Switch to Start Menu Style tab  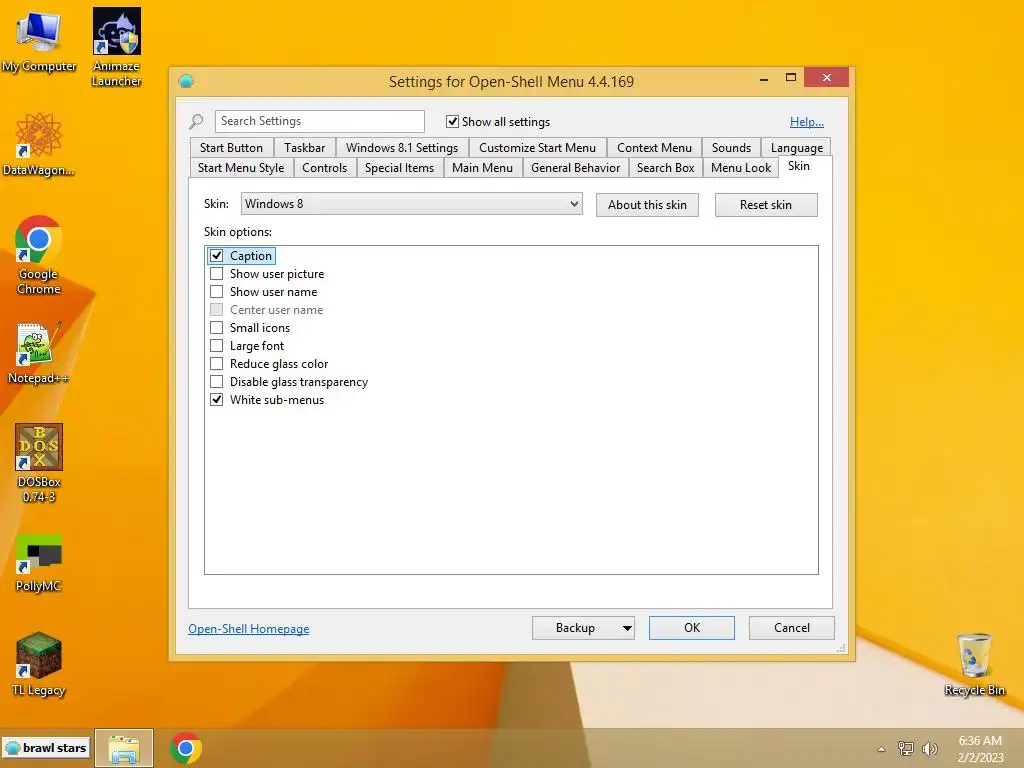click(x=241, y=168)
